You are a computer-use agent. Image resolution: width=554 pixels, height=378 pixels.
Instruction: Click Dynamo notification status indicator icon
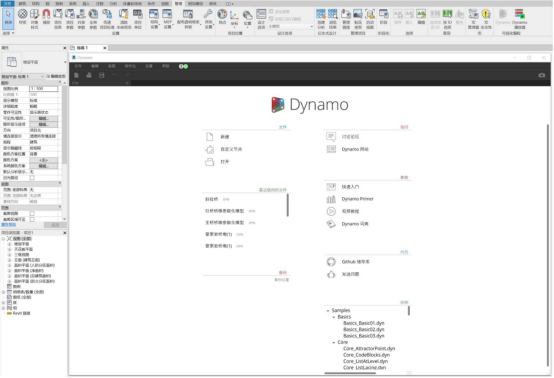pyautogui.click(x=183, y=66)
